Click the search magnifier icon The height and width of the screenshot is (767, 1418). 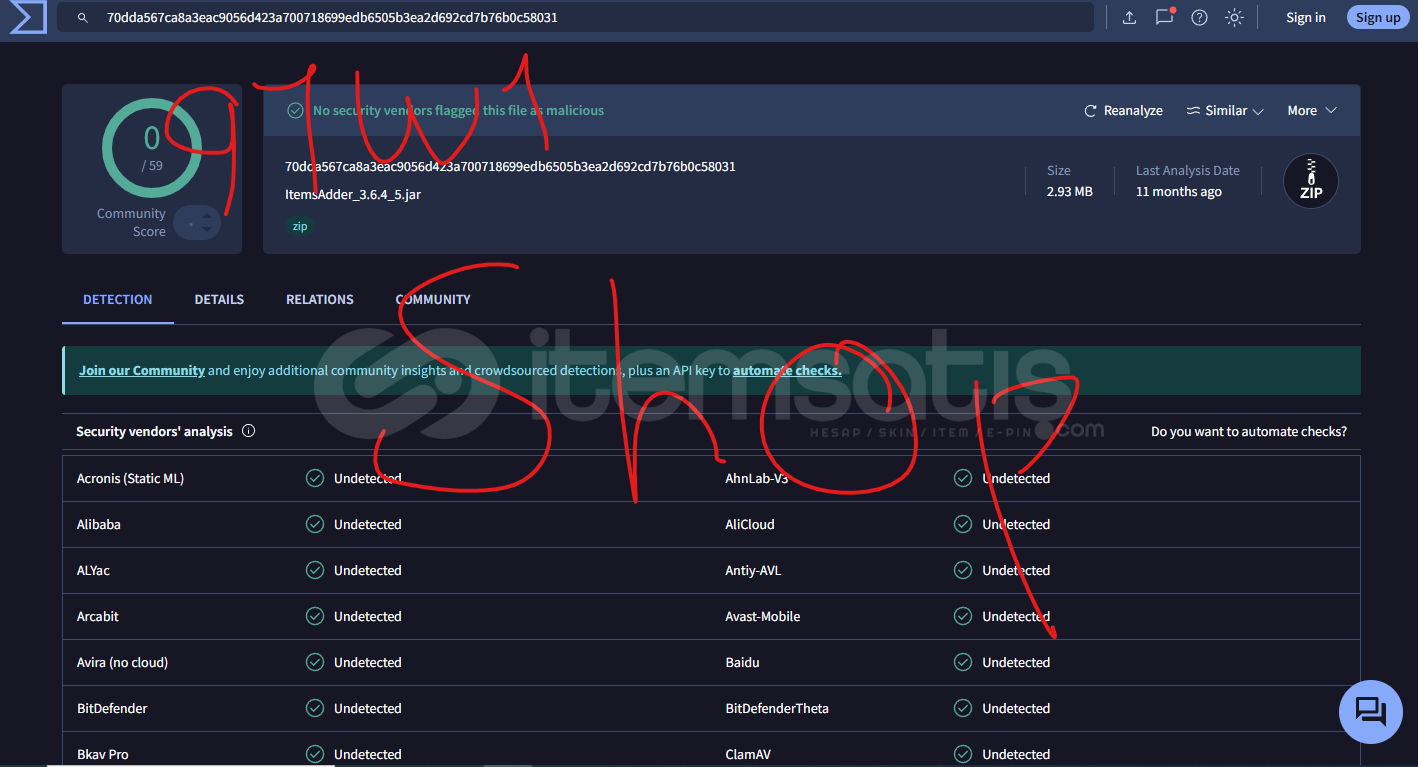tap(83, 18)
